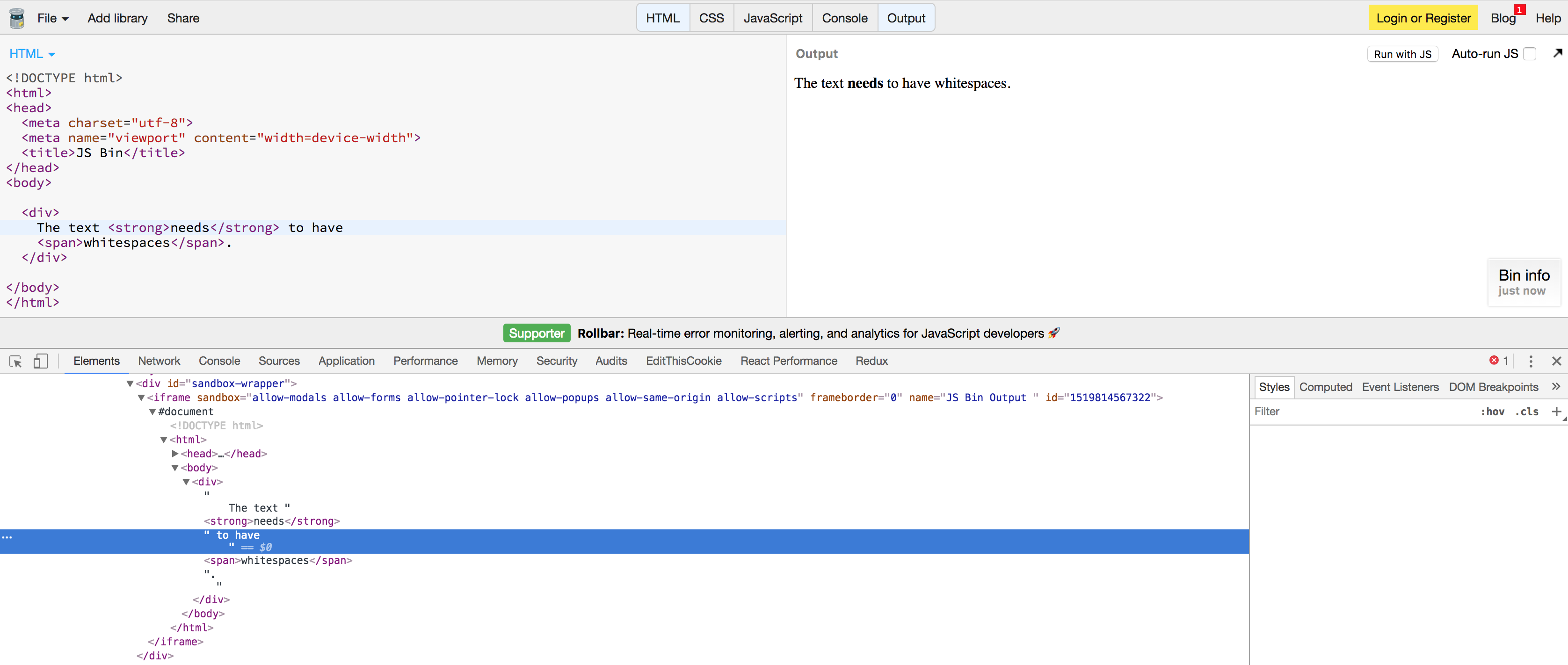Viewport: 1568px width, 665px height.
Task: Click the Run with JS button
Action: click(x=1402, y=53)
